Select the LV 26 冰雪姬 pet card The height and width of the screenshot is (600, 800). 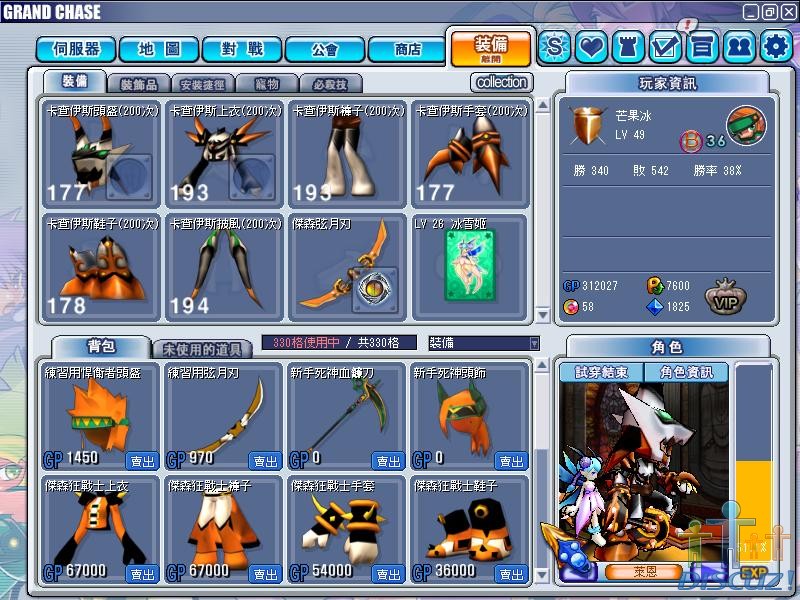tap(470, 267)
